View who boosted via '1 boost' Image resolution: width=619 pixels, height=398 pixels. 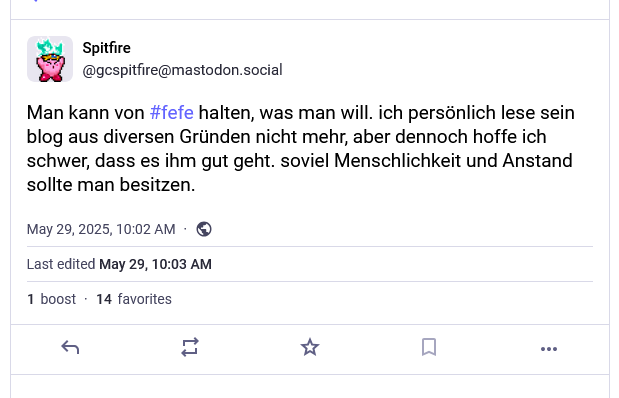[x=51, y=299]
